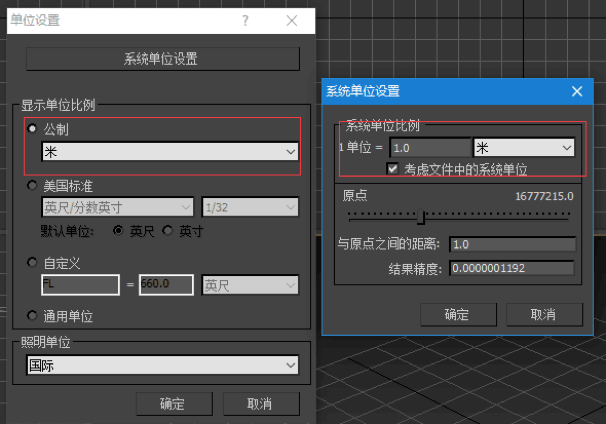Open the 英尺/分数英寸 dropdown
The image size is (606, 424).
coord(118,207)
